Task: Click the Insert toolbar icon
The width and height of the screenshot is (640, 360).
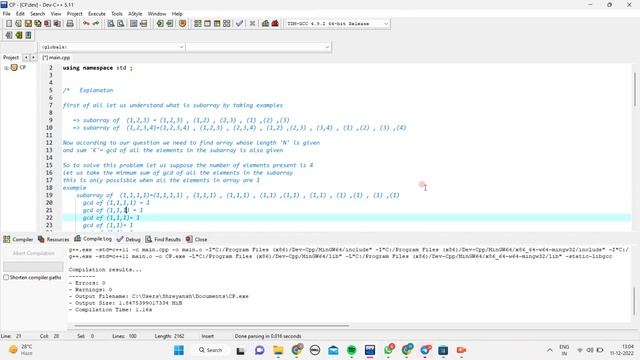Action: [x=160, y=24]
